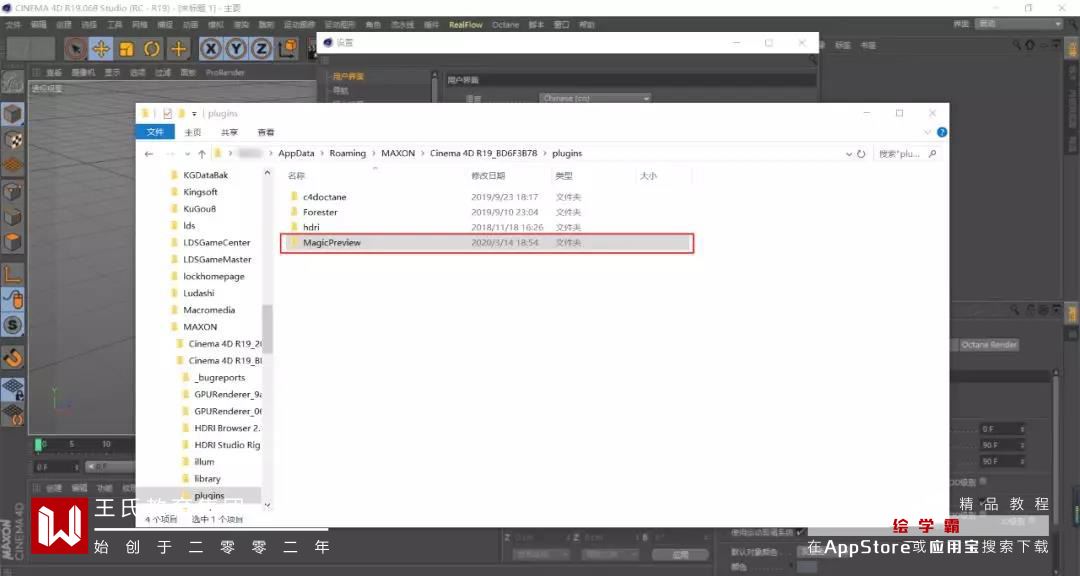Viewport: 1080px width, 576px height.
Task: Collapse the Explorer ribbon chevron
Action: [x=927, y=132]
